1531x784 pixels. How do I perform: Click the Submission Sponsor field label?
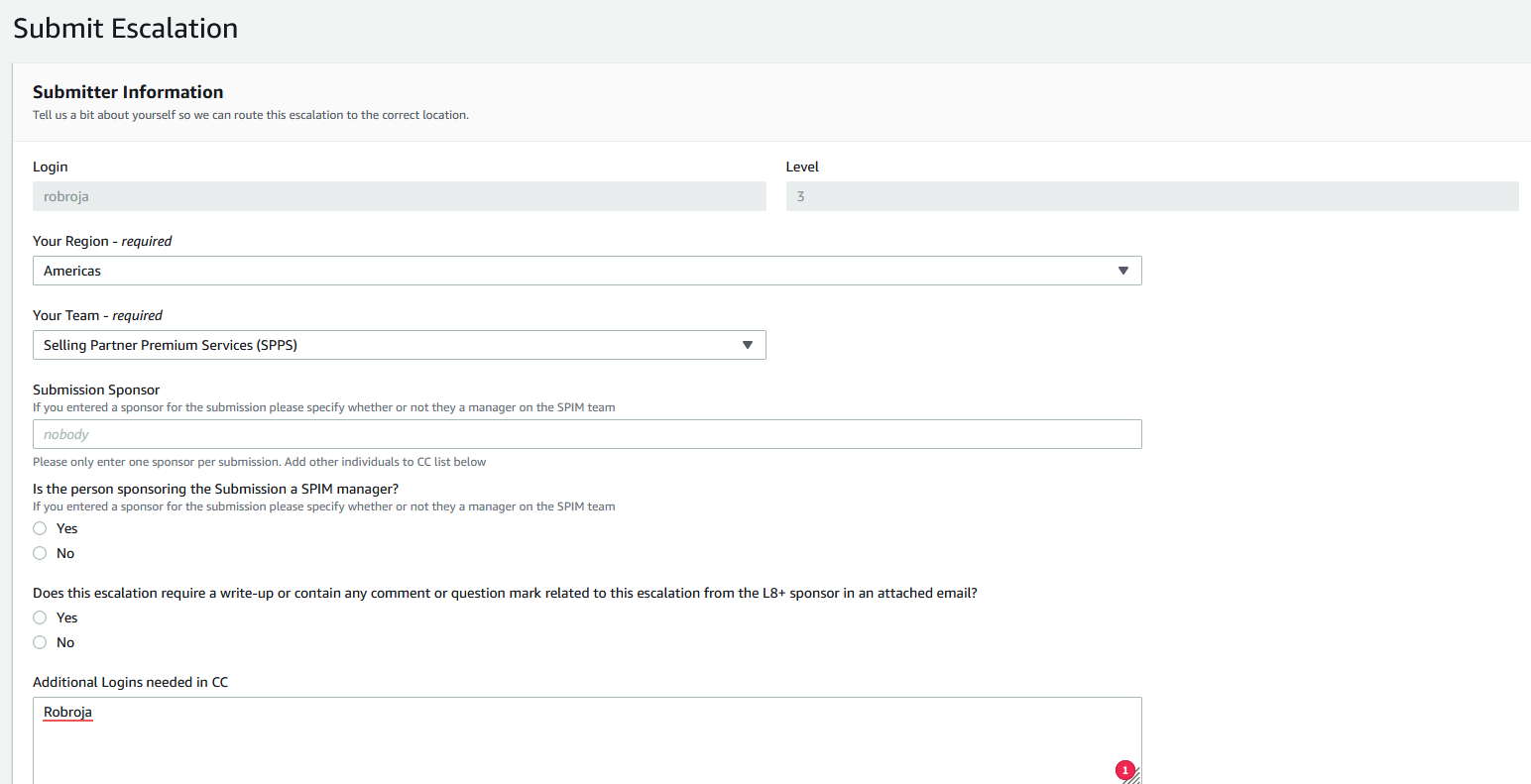pyautogui.click(x=96, y=390)
